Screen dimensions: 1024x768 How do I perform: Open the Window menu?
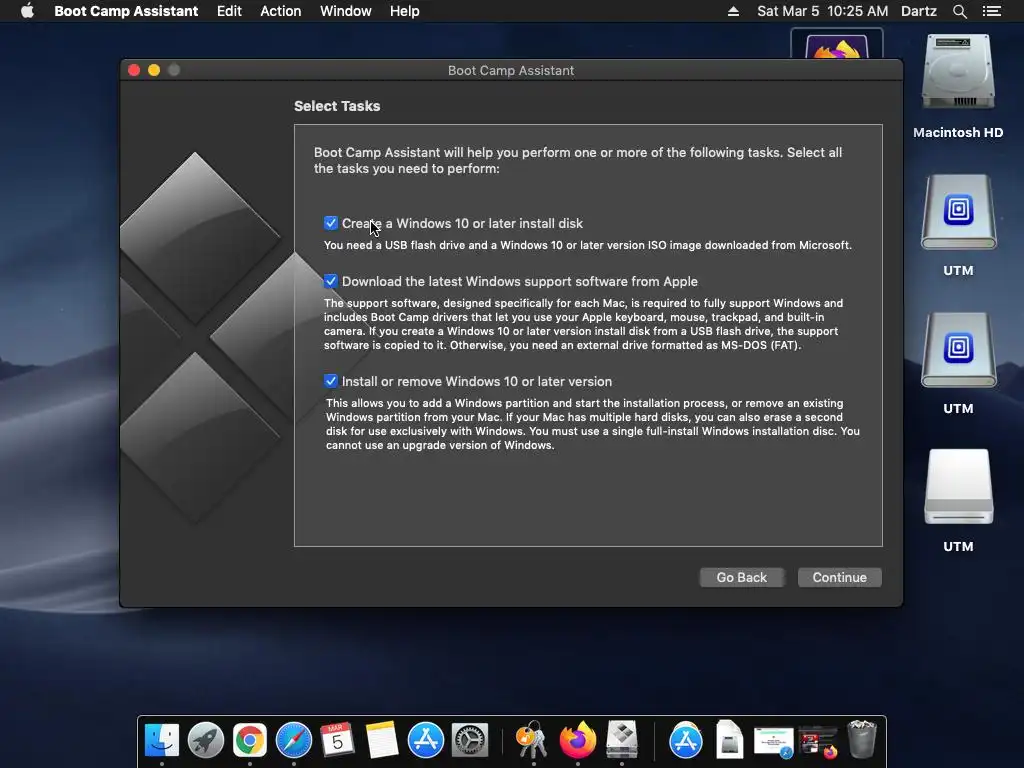click(x=345, y=11)
